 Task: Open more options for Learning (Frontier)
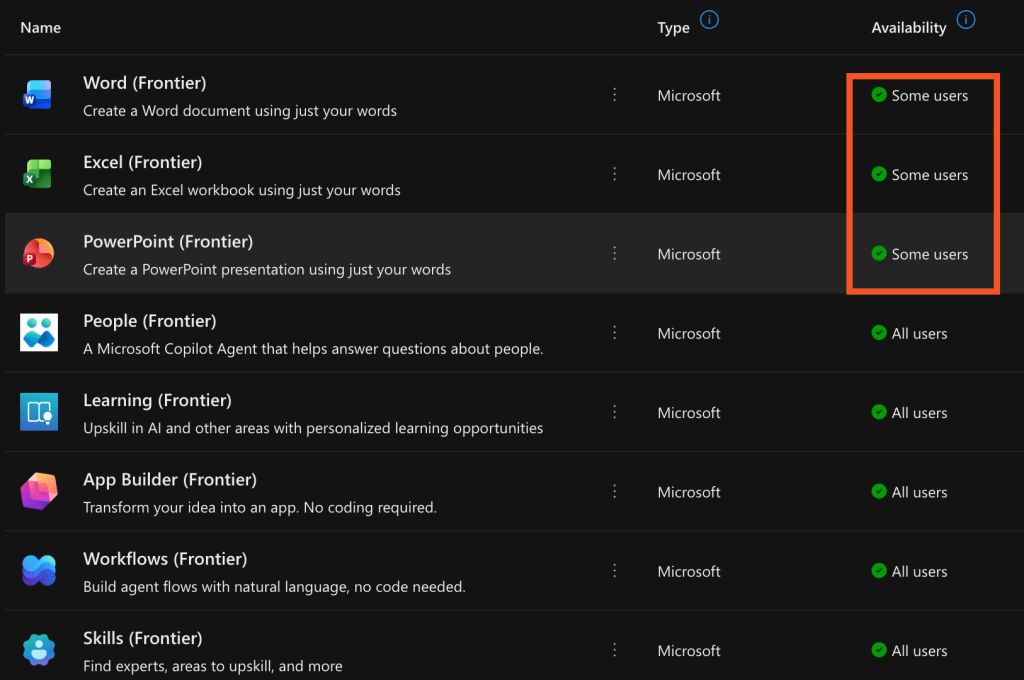click(x=614, y=412)
